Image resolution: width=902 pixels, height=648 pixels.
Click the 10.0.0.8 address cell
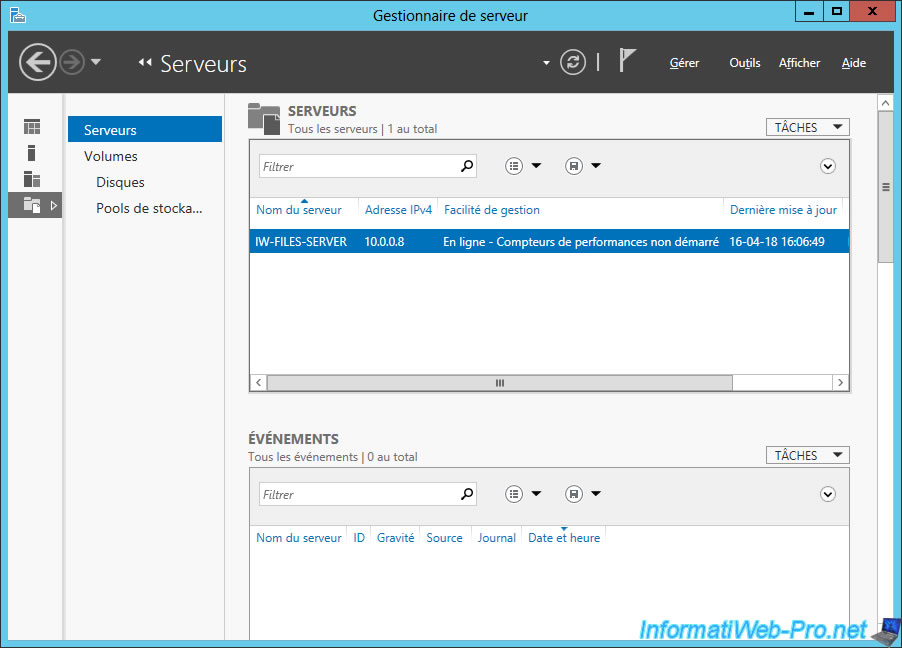384,242
